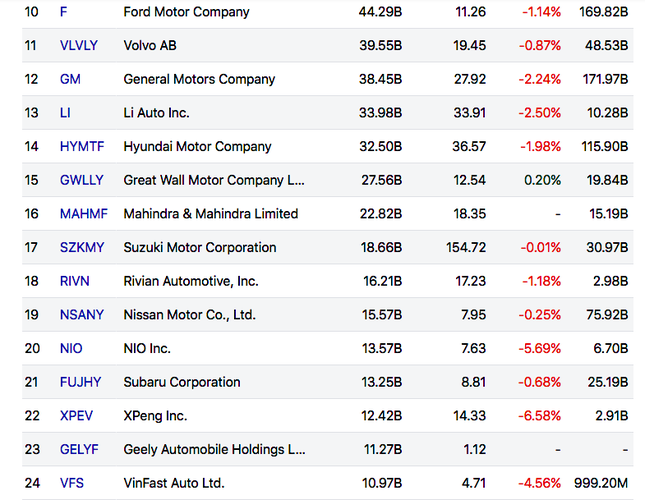This screenshot has width=645, height=500.
Task: Open the F ticker symbol link
Action: [64, 12]
